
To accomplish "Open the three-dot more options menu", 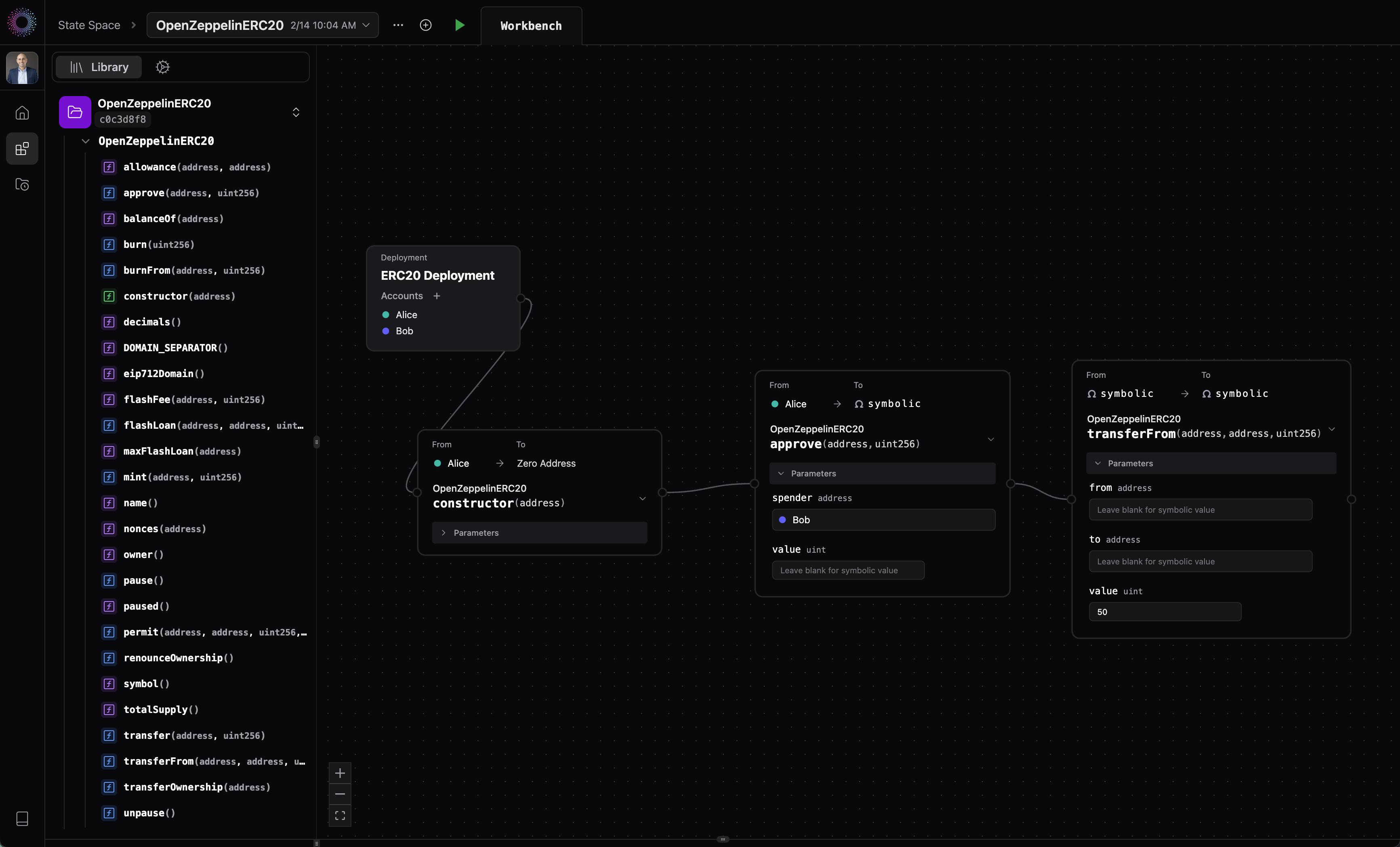I will tap(398, 25).
